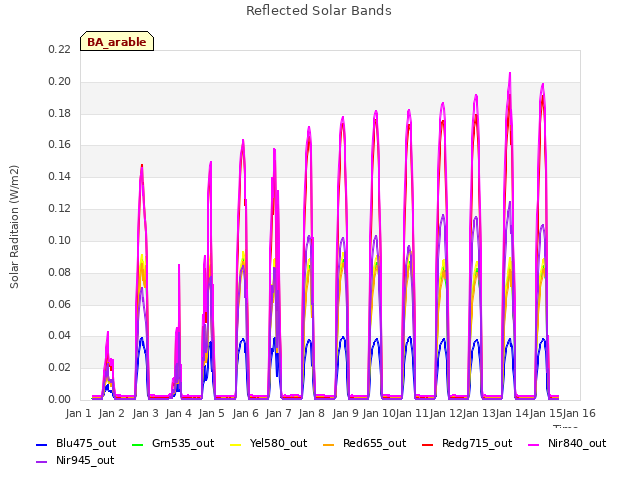This screenshot has width=640, height=480.
Task: Click yellow color marker for Yel580_out
Action: (236, 444)
